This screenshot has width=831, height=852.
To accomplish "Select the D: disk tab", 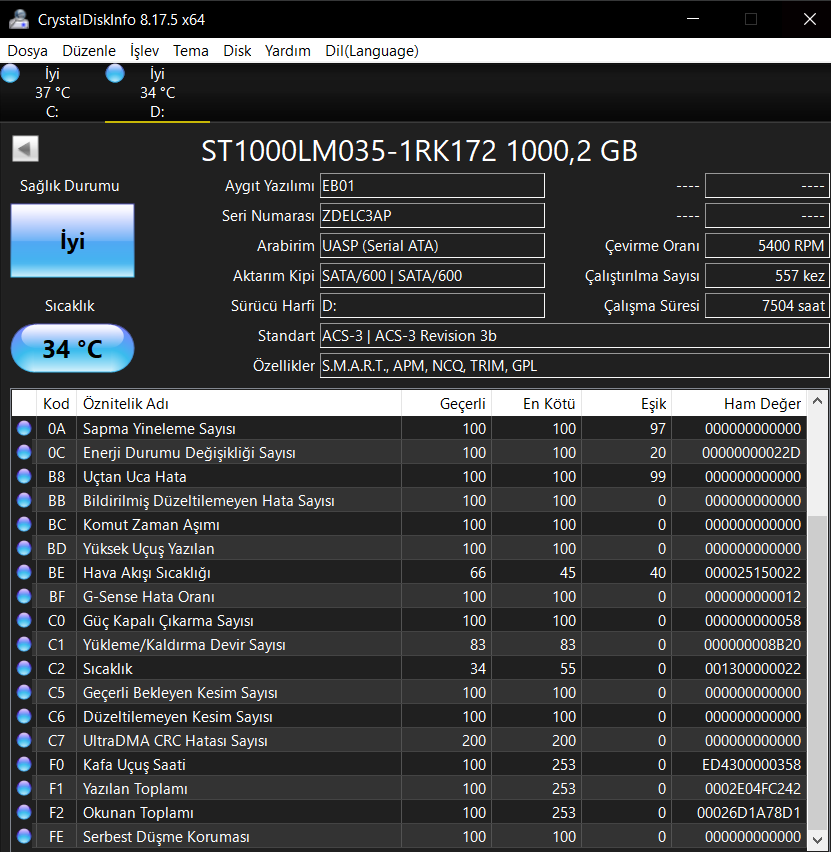I will click(157, 93).
